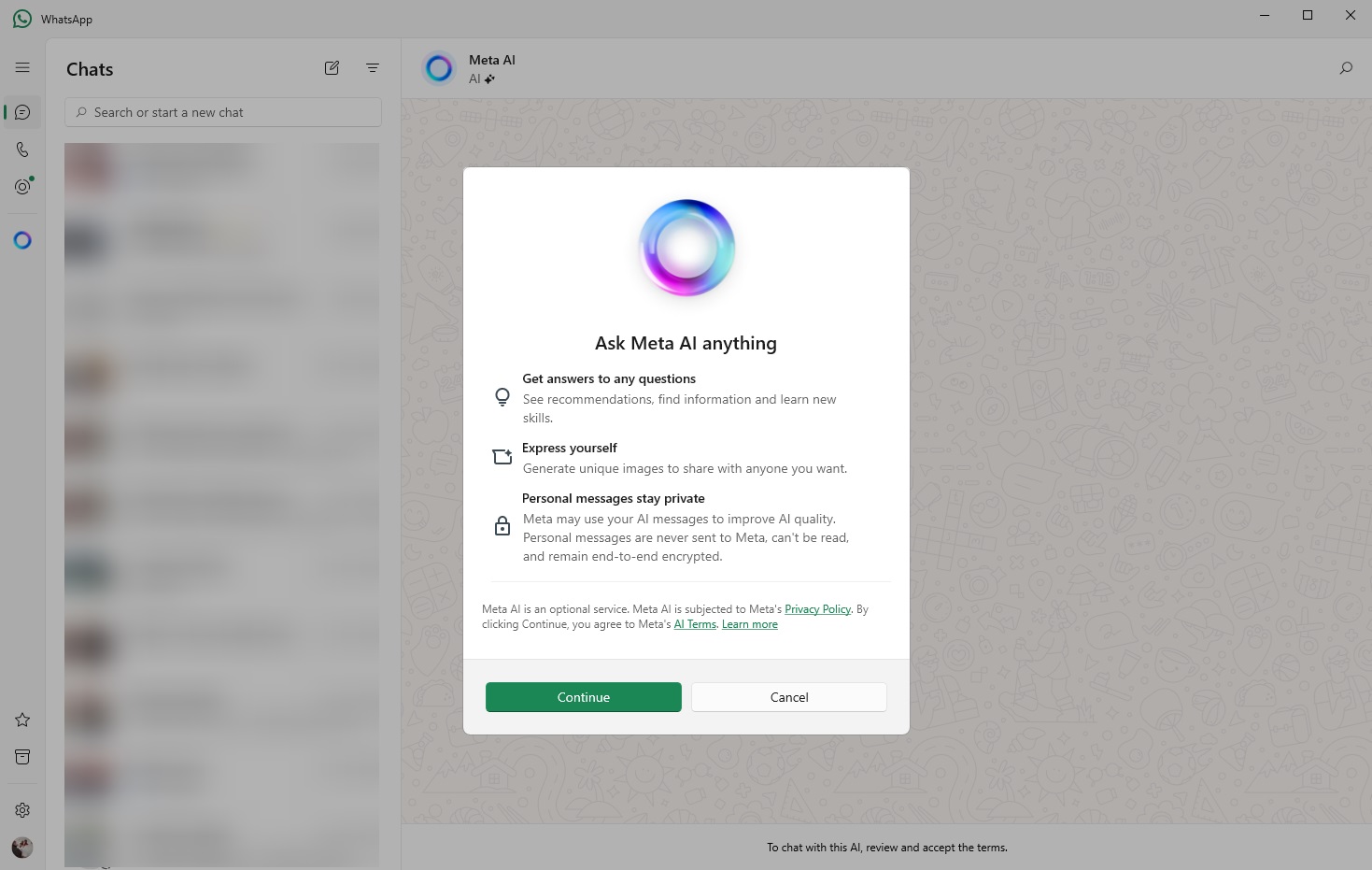Click the large Meta AI ring logo

coord(686,248)
